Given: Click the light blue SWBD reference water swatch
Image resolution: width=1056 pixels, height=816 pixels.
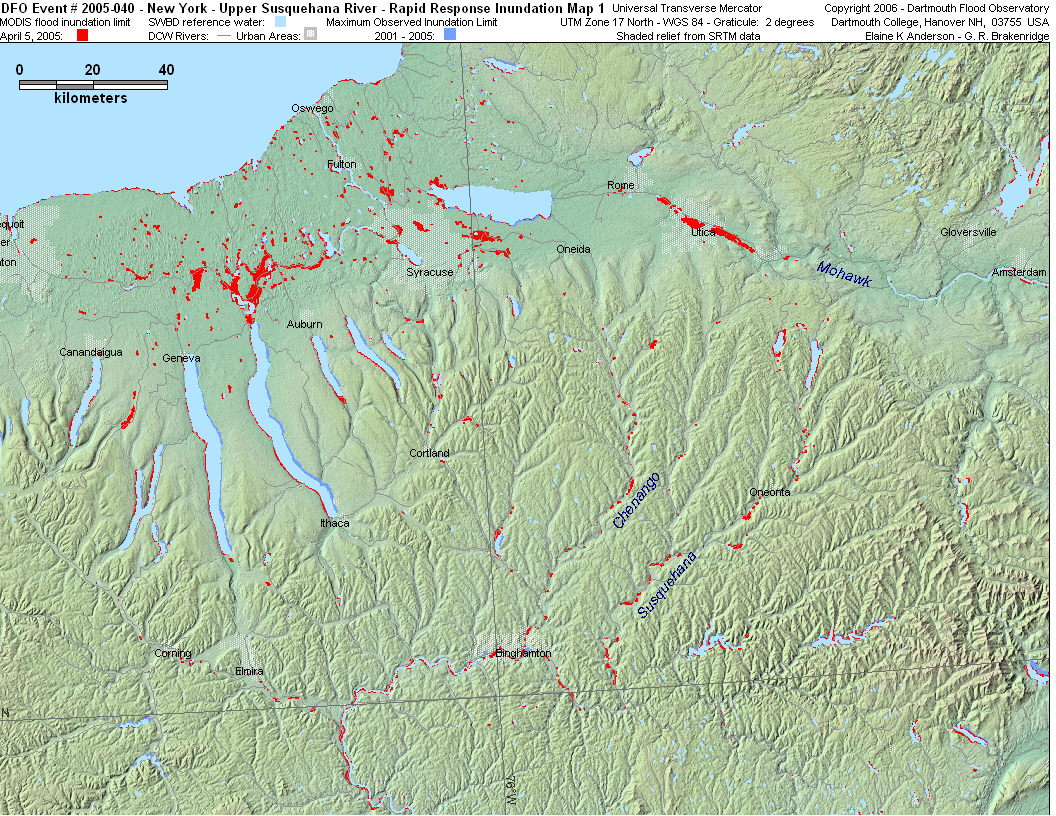Looking at the screenshot, I should (280, 21).
